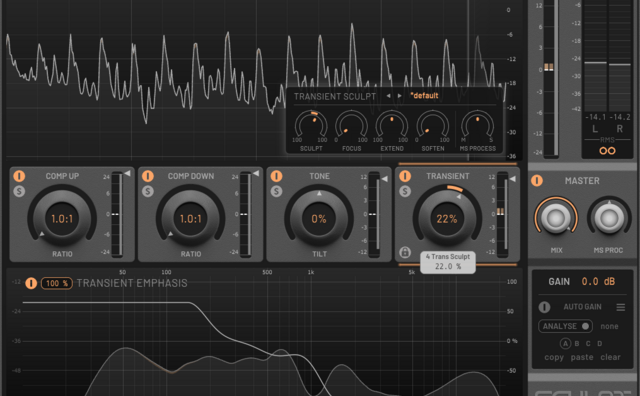Expand the COMP UP meter arrow

coord(128,174)
